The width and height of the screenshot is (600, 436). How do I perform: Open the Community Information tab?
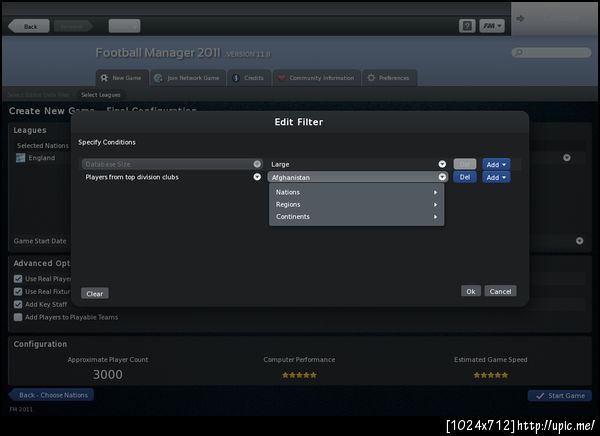pyautogui.click(x=316, y=78)
